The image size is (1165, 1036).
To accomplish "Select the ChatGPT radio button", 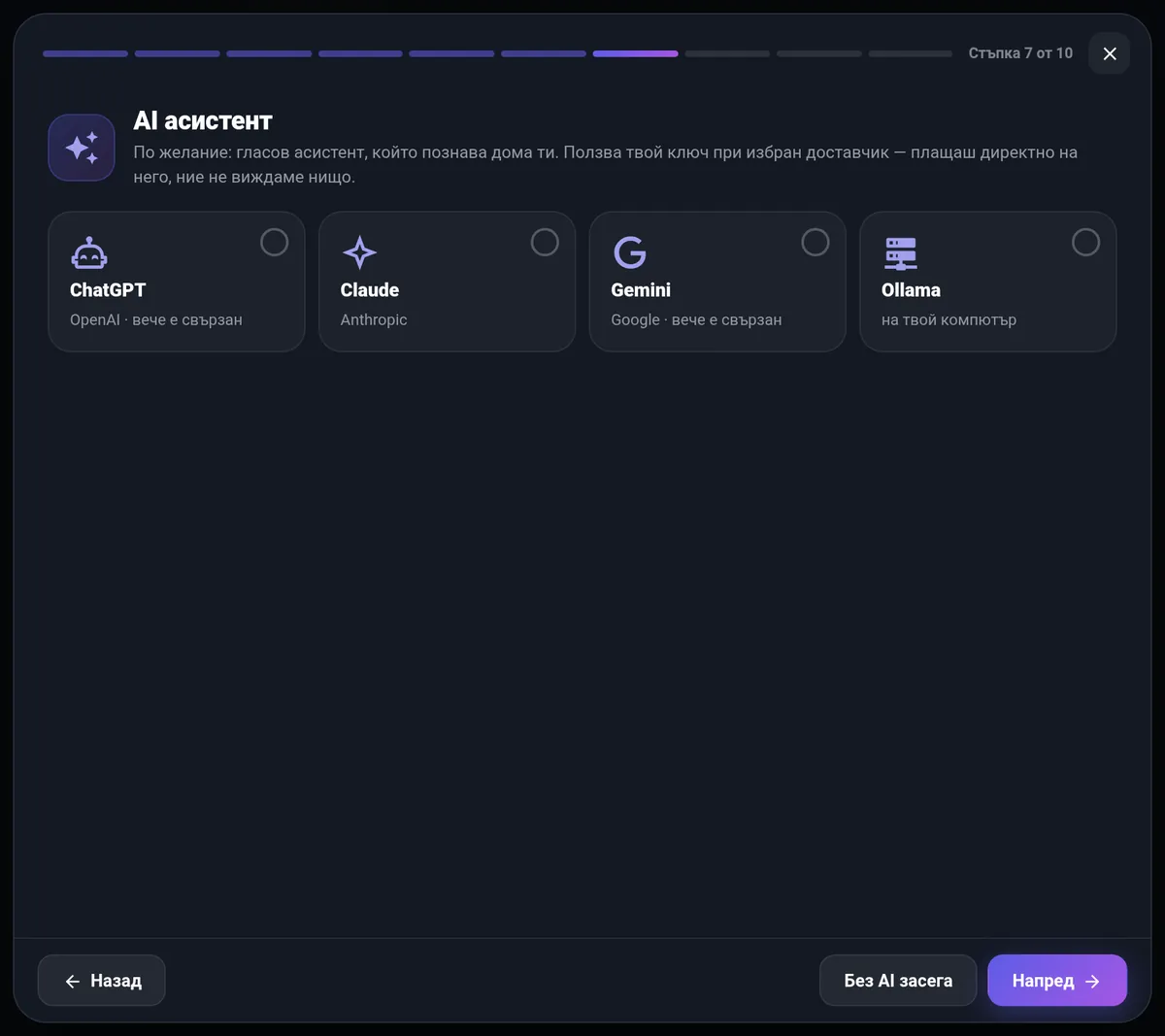I will 275,242.
